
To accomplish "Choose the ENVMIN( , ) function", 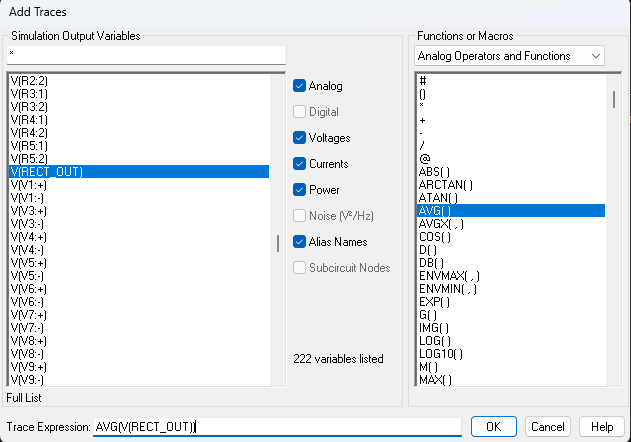I will [x=511, y=289].
